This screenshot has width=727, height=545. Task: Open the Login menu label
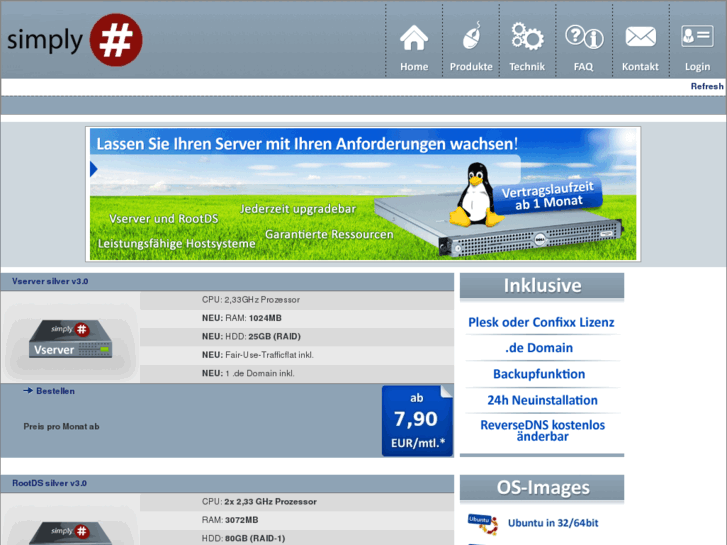[697, 67]
